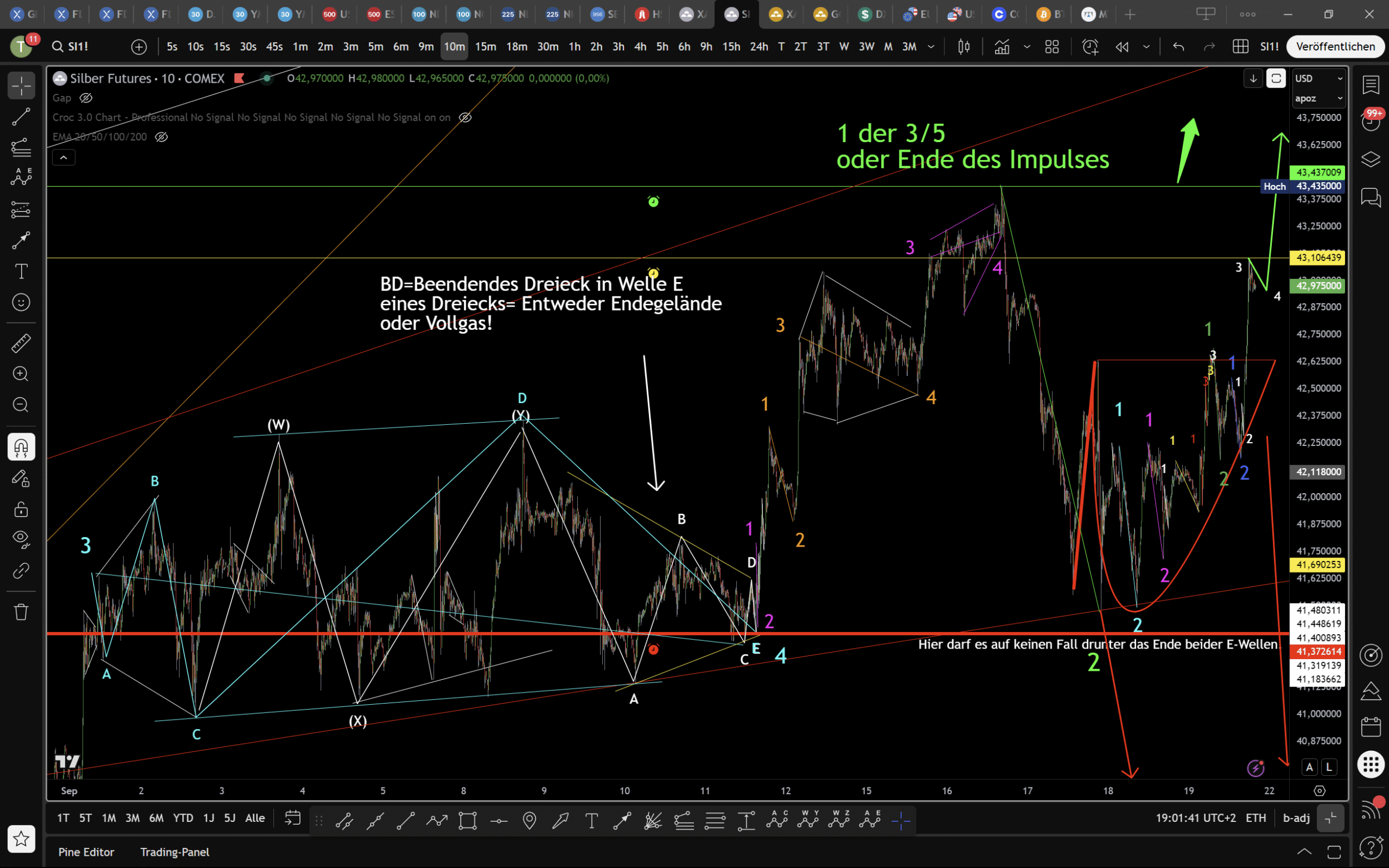The width and height of the screenshot is (1389, 868).
Task: Open the Trading-Panel tab
Action: coord(174,852)
